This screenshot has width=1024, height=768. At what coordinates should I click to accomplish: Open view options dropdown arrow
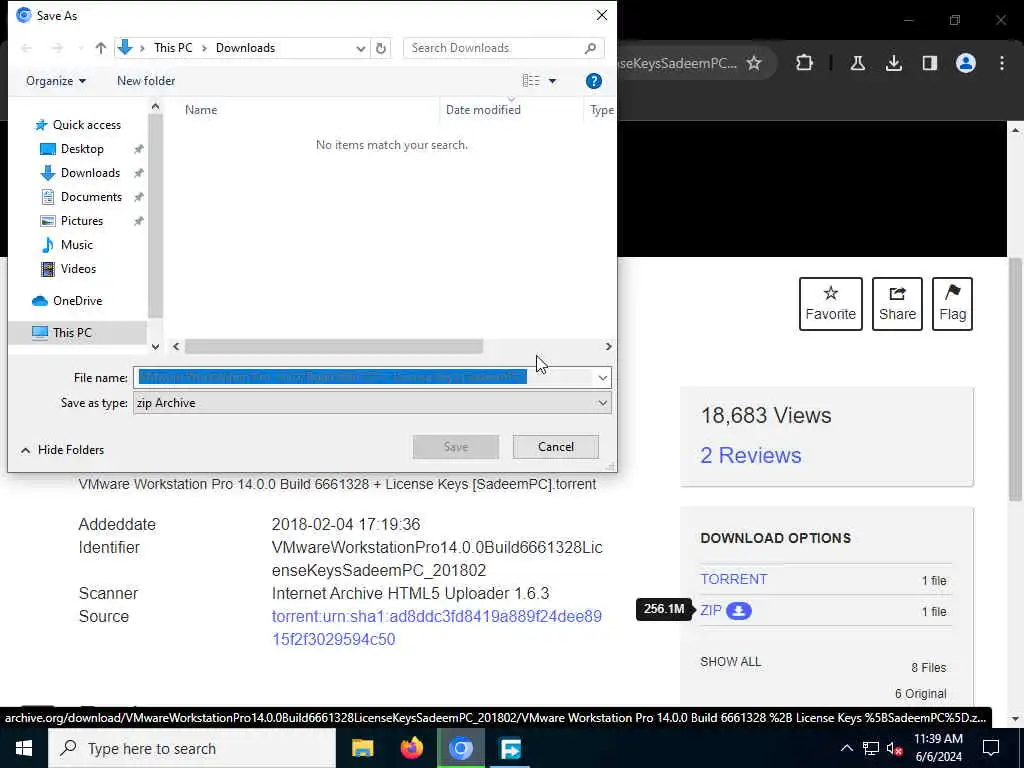tap(552, 81)
